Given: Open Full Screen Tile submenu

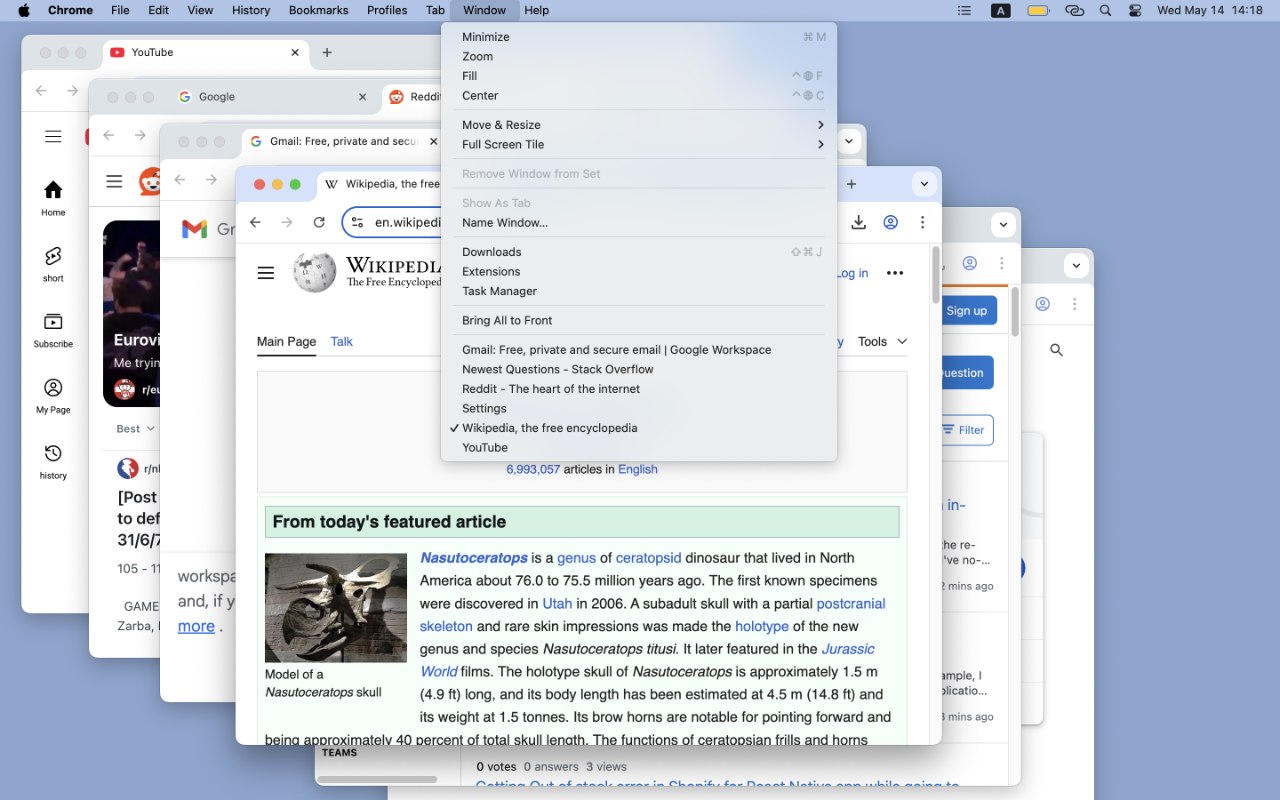Looking at the screenshot, I should click(642, 145).
